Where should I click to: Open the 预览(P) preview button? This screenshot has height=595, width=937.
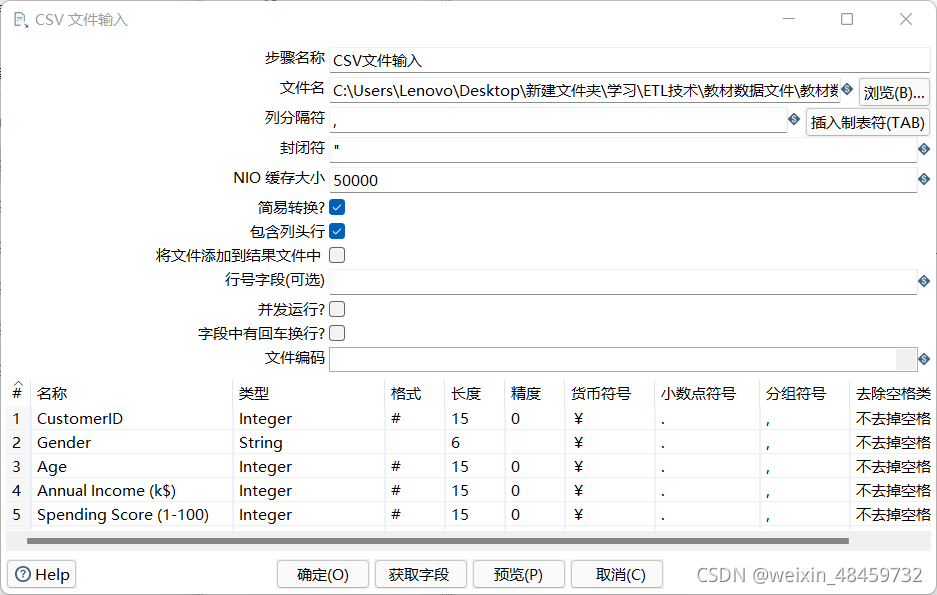point(518,575)
